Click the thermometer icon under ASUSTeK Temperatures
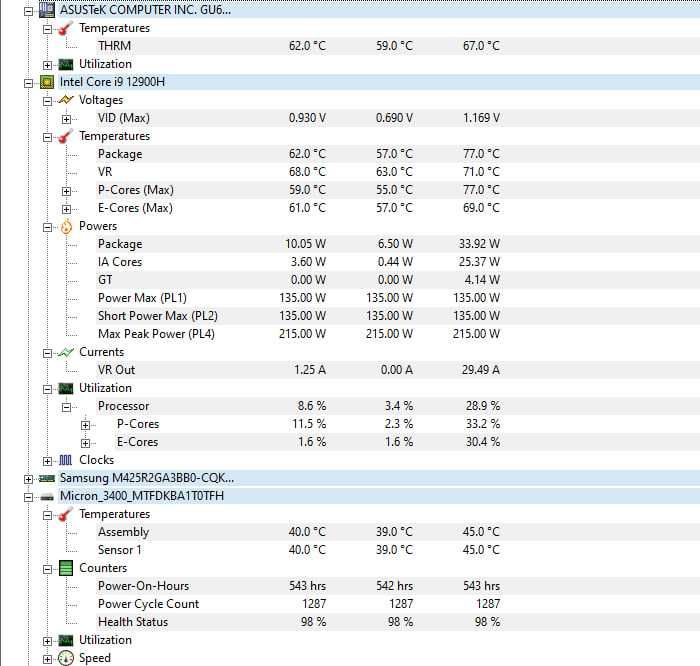 click(66, 29)
